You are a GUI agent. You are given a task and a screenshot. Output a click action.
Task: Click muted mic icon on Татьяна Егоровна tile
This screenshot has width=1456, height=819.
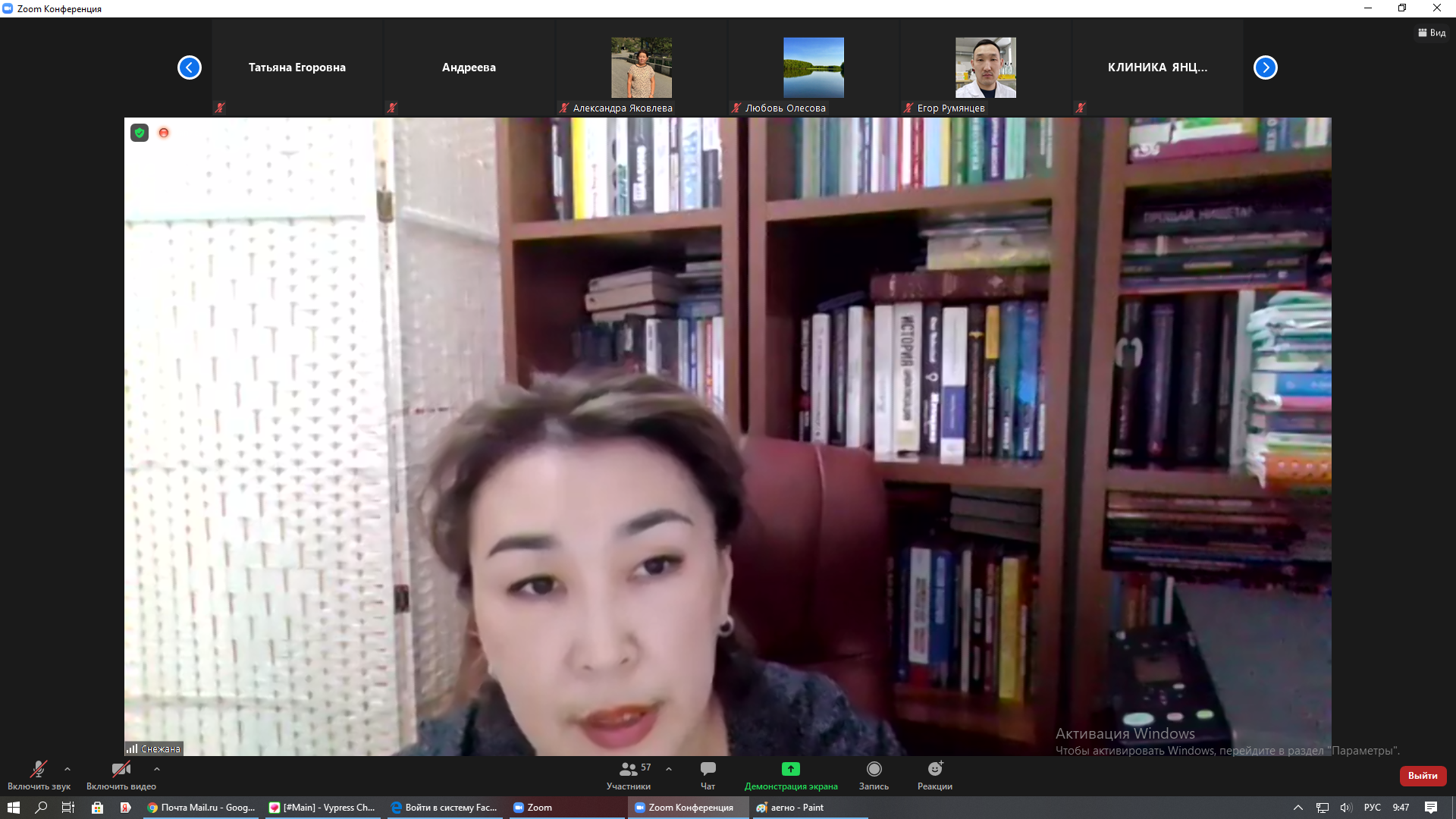tap(220, 108)
